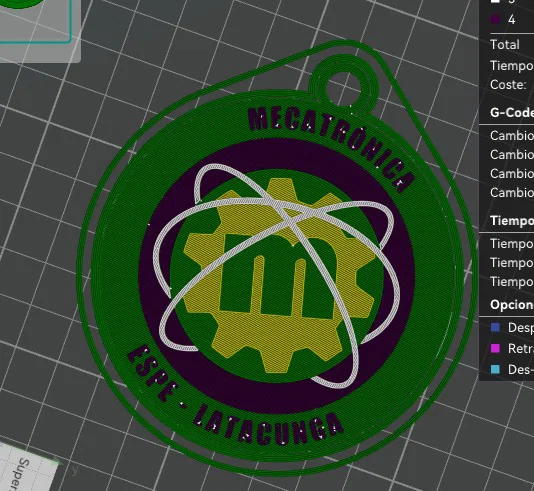Toggle the magenta 'Retr' option swatch
The height and width of the screenshot is (491, 534).
click(495, 348)
